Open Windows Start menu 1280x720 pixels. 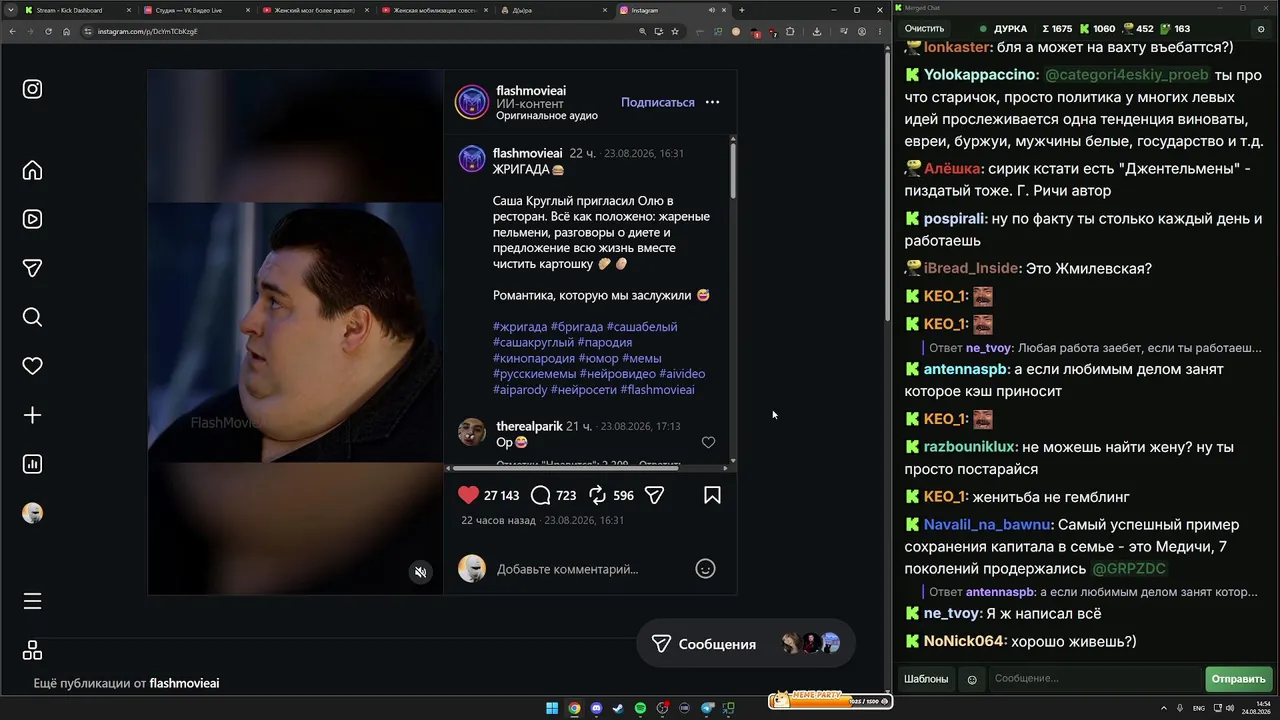(x=552, y=708)
